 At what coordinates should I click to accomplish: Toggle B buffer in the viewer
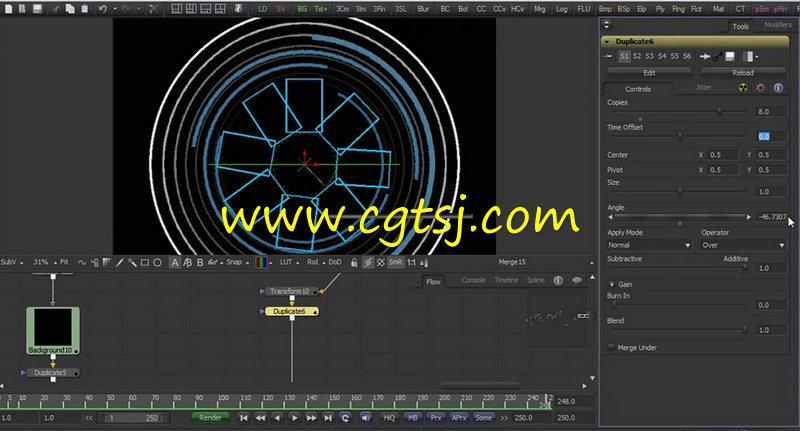point(200,262)
